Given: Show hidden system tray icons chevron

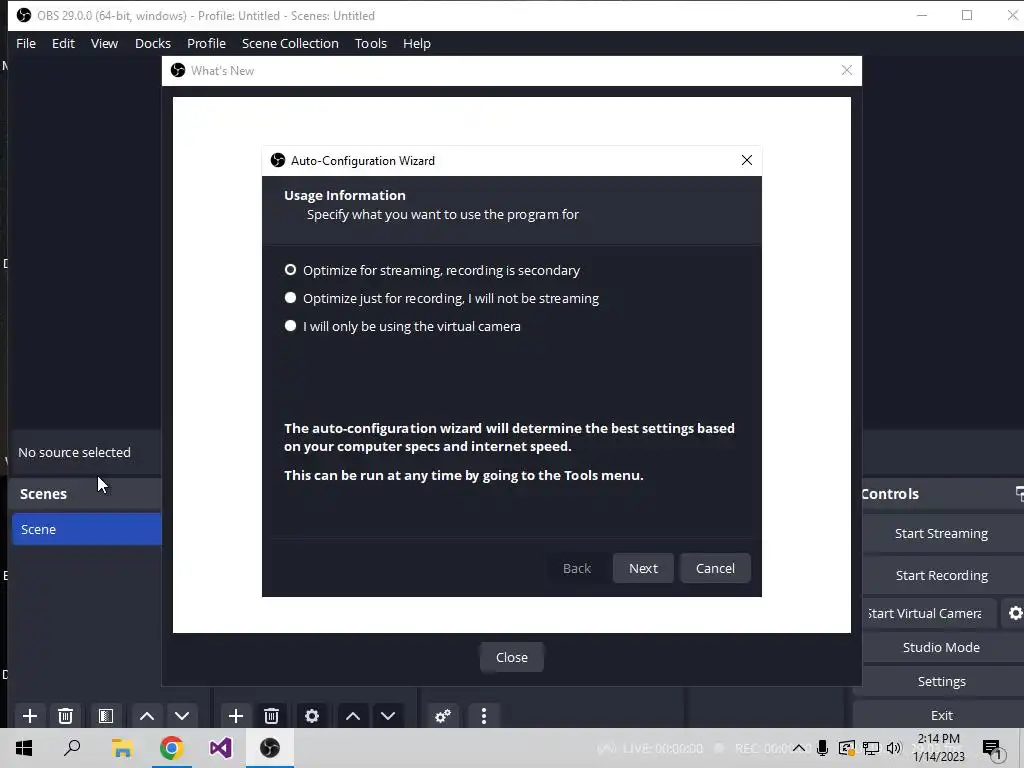Looking at the screenshot, I should coord(799,748).
